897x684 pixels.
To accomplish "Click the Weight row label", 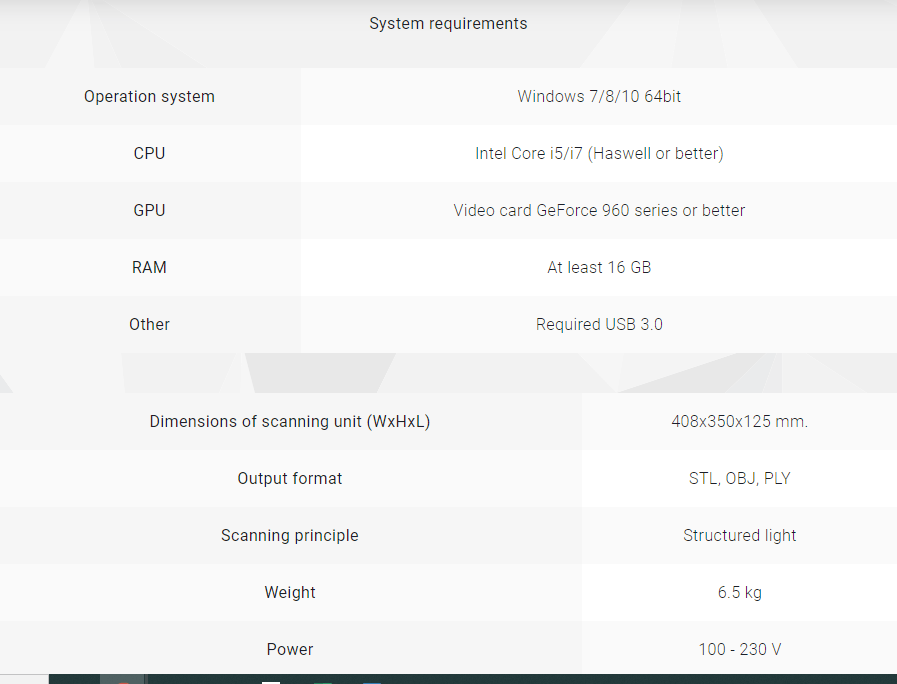I will 290,592.
